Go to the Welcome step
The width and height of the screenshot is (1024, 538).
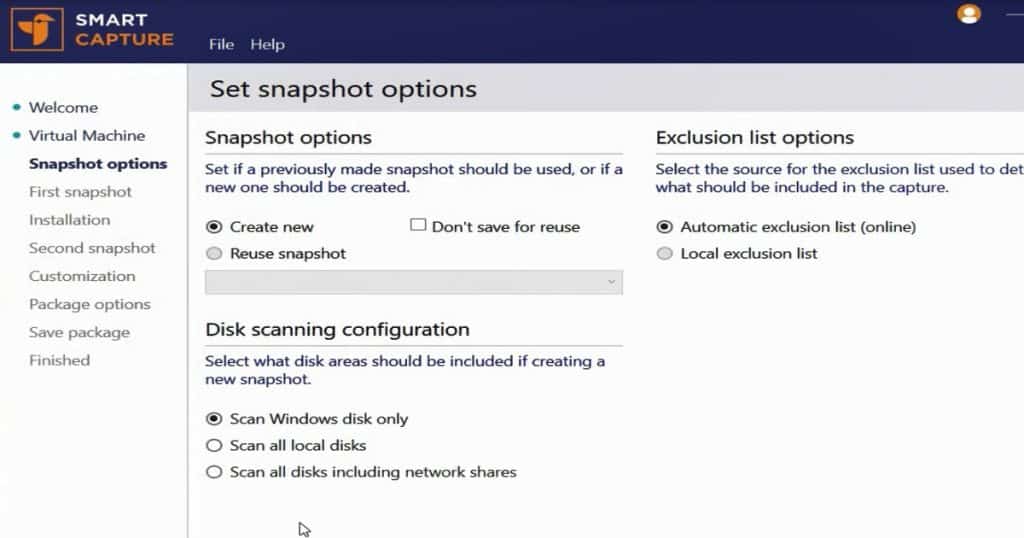(63, 107)
